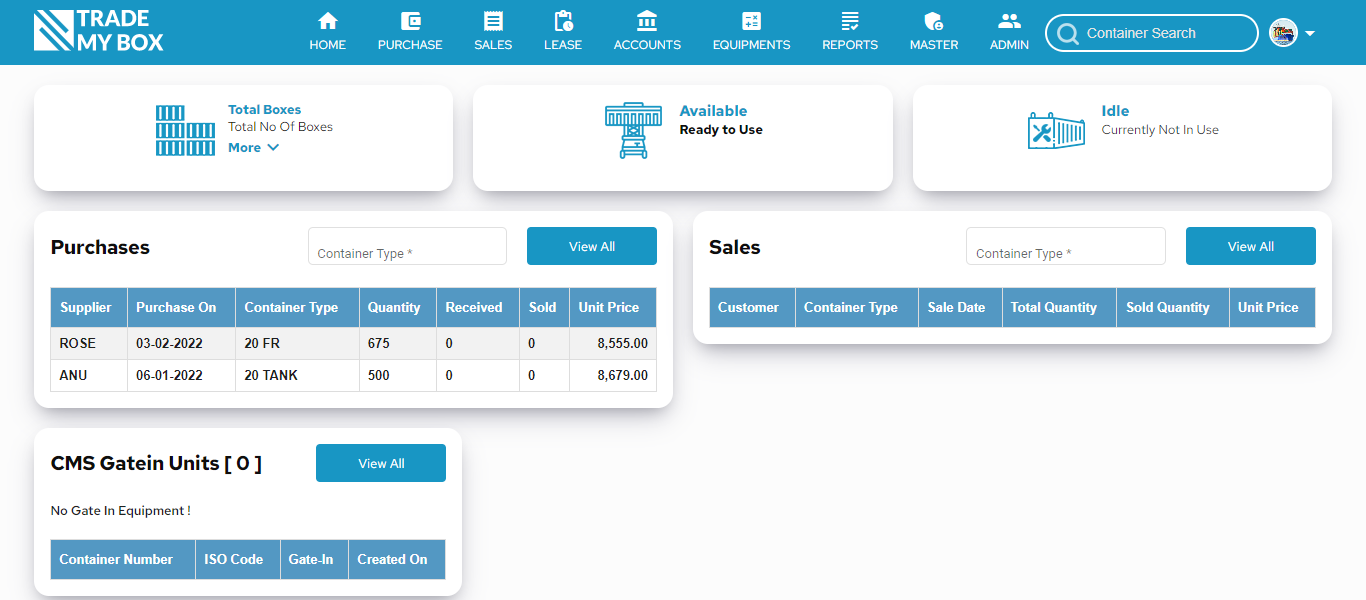The image size is (1366, 600).
Task: Open the user profile dropdown arrow
Action: pos(1310,33)
